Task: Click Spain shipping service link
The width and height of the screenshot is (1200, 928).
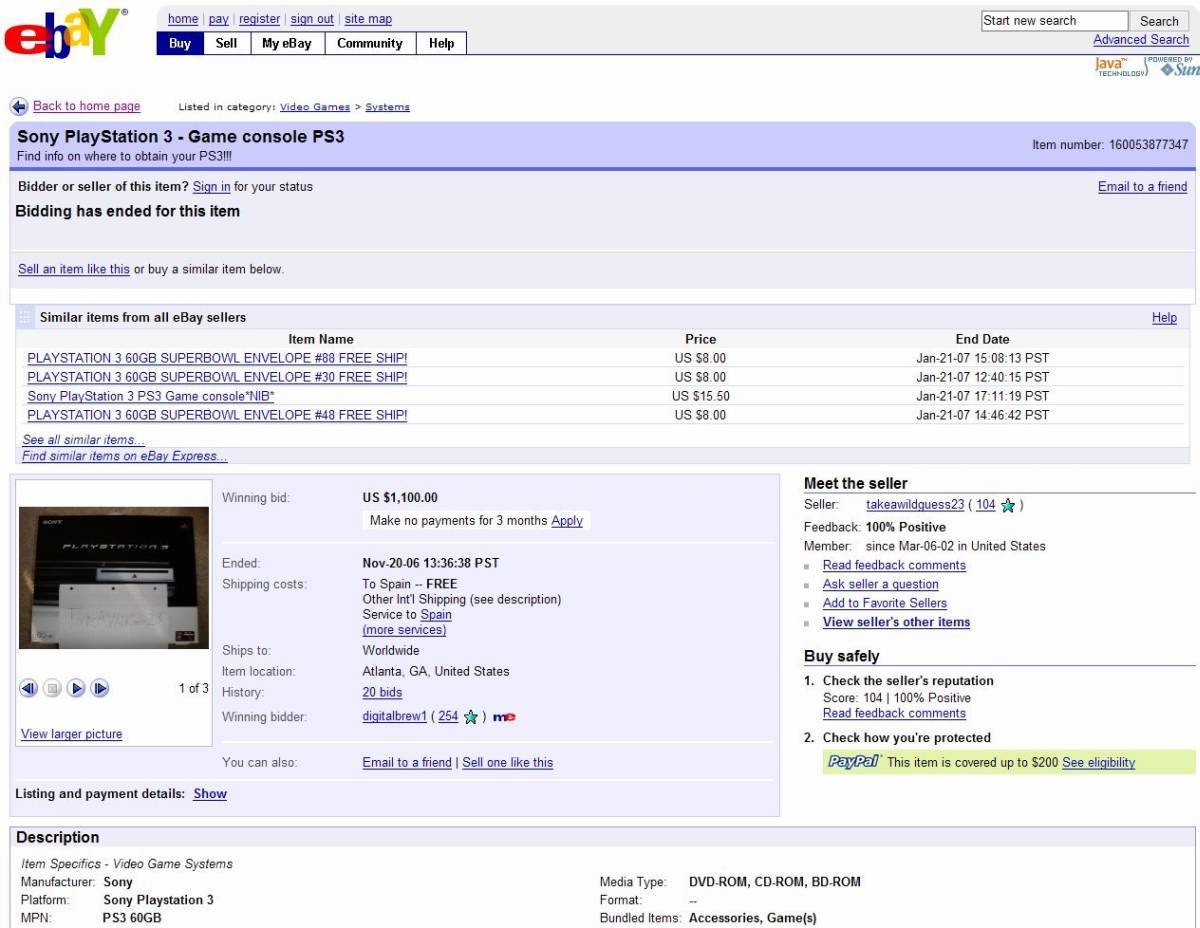Action: click(x=436, y=615)
